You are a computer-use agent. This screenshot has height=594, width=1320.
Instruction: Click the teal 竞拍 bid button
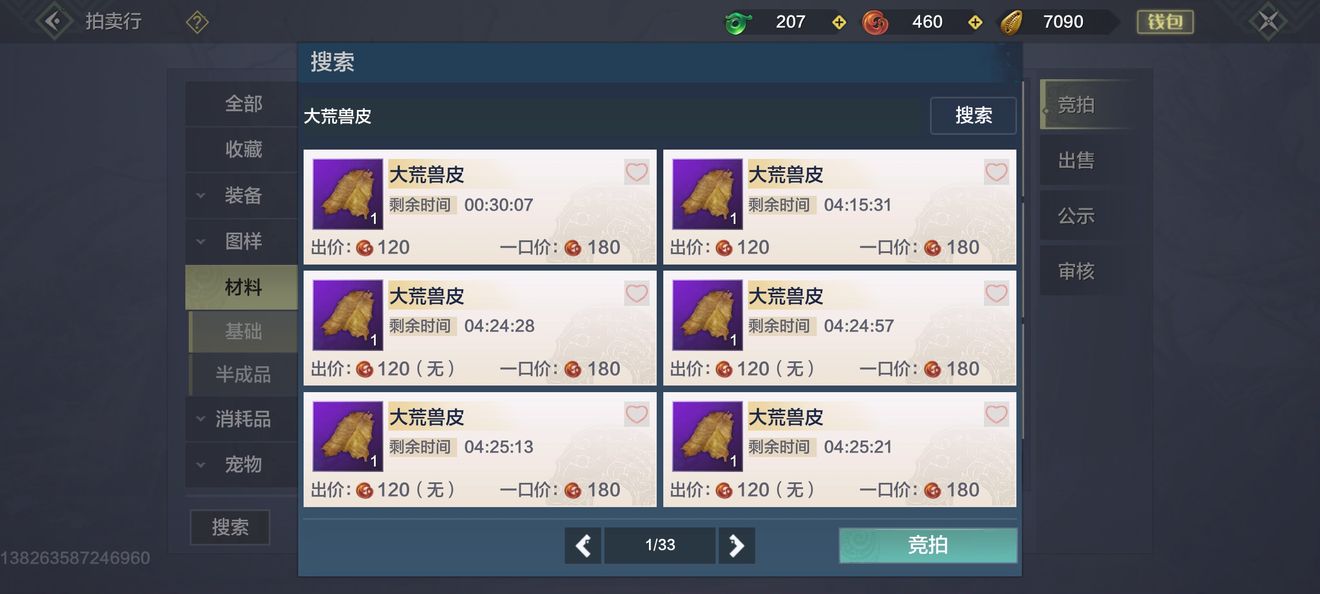point(928,545)
